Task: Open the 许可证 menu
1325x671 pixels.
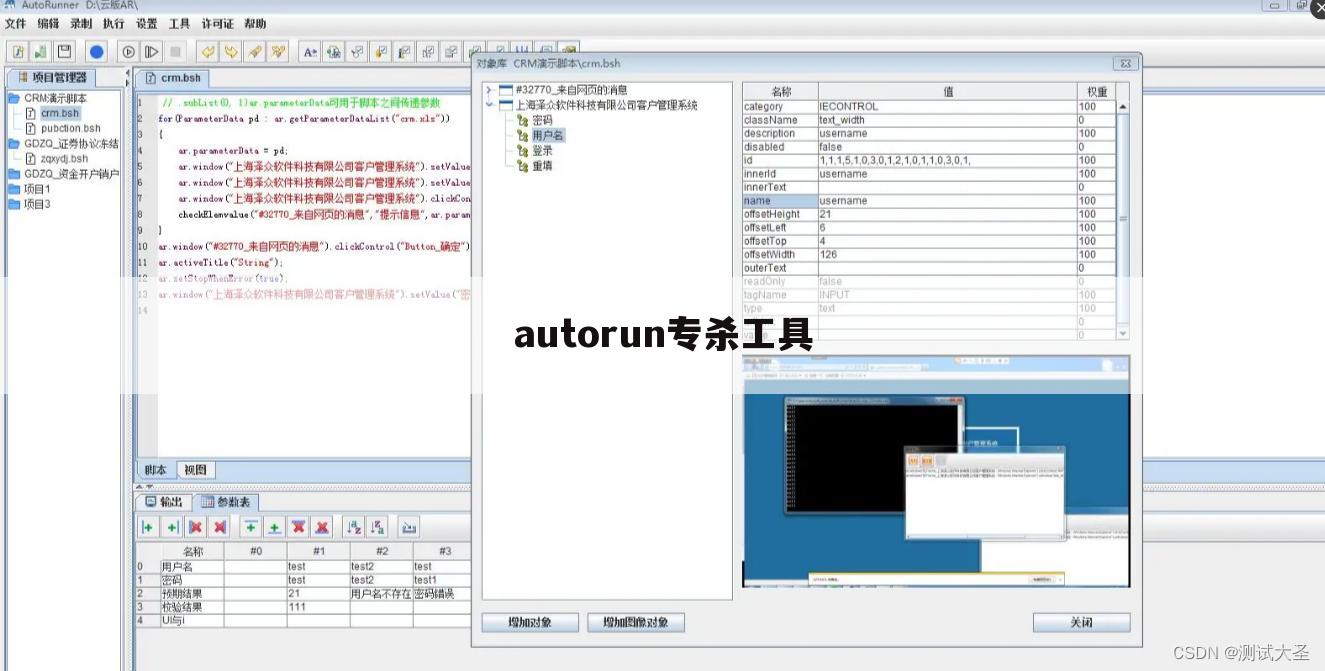Action: click(217, 24)
